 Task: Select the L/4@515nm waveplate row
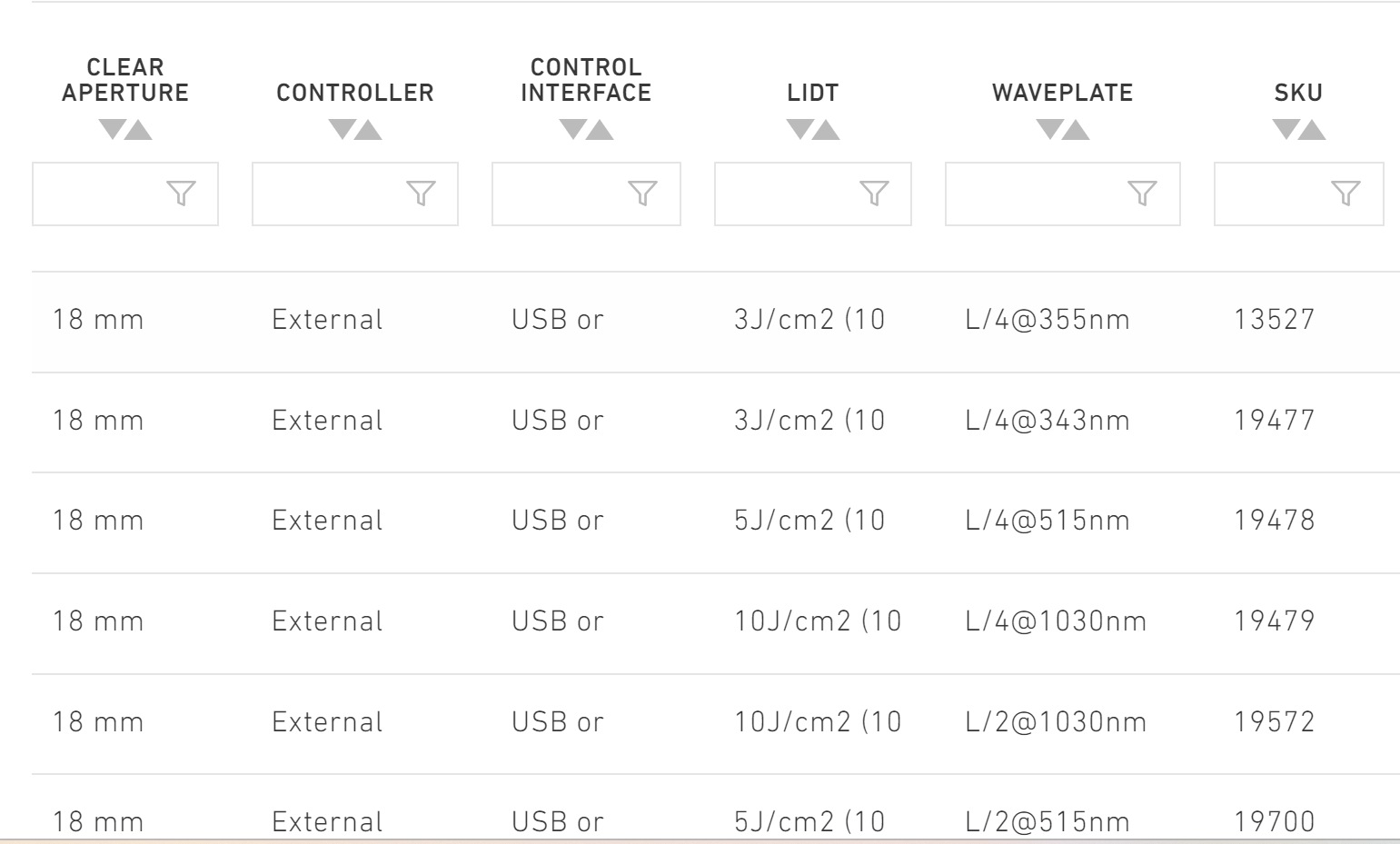point(716,522)
